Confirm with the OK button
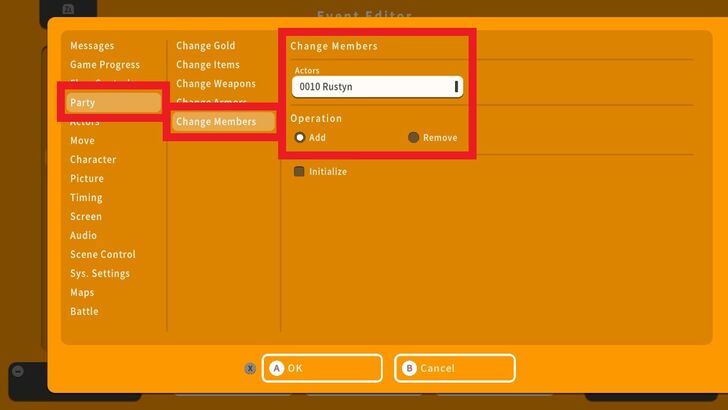Viewport: 728px width, 410px height. tap(322, 368)
